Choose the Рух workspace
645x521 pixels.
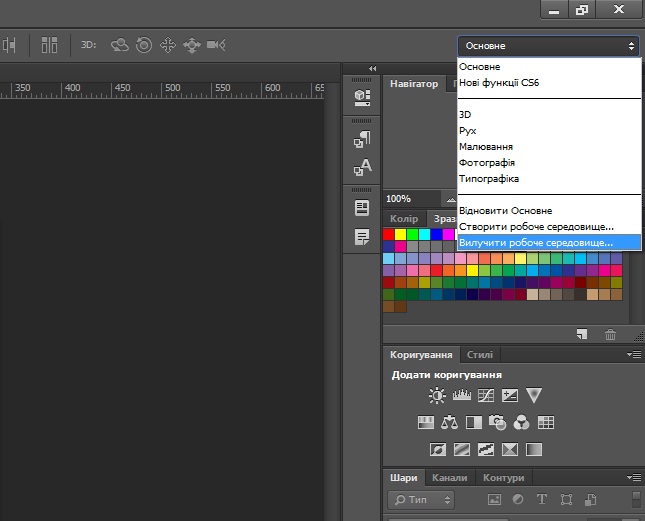click(549, 131)
